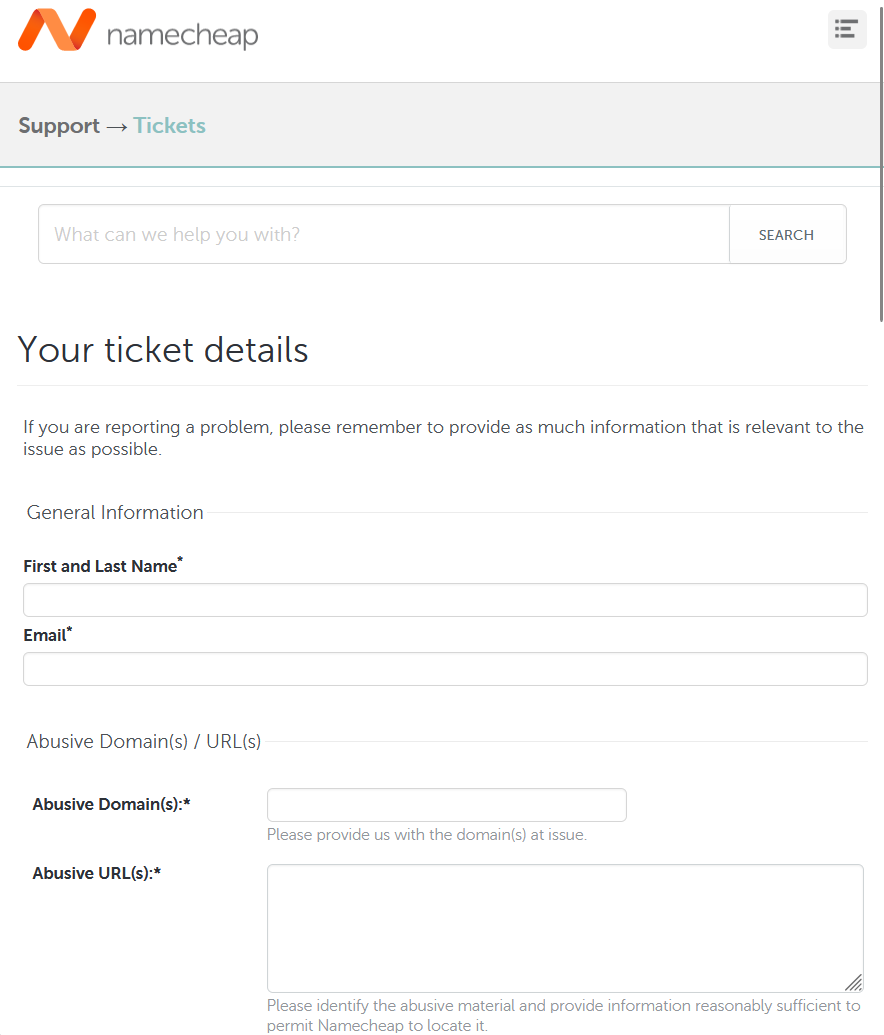Viewport: 884px width, 1035px height.
Task: Click the 'Your ticket details' heading
Action: pos(163,350)
